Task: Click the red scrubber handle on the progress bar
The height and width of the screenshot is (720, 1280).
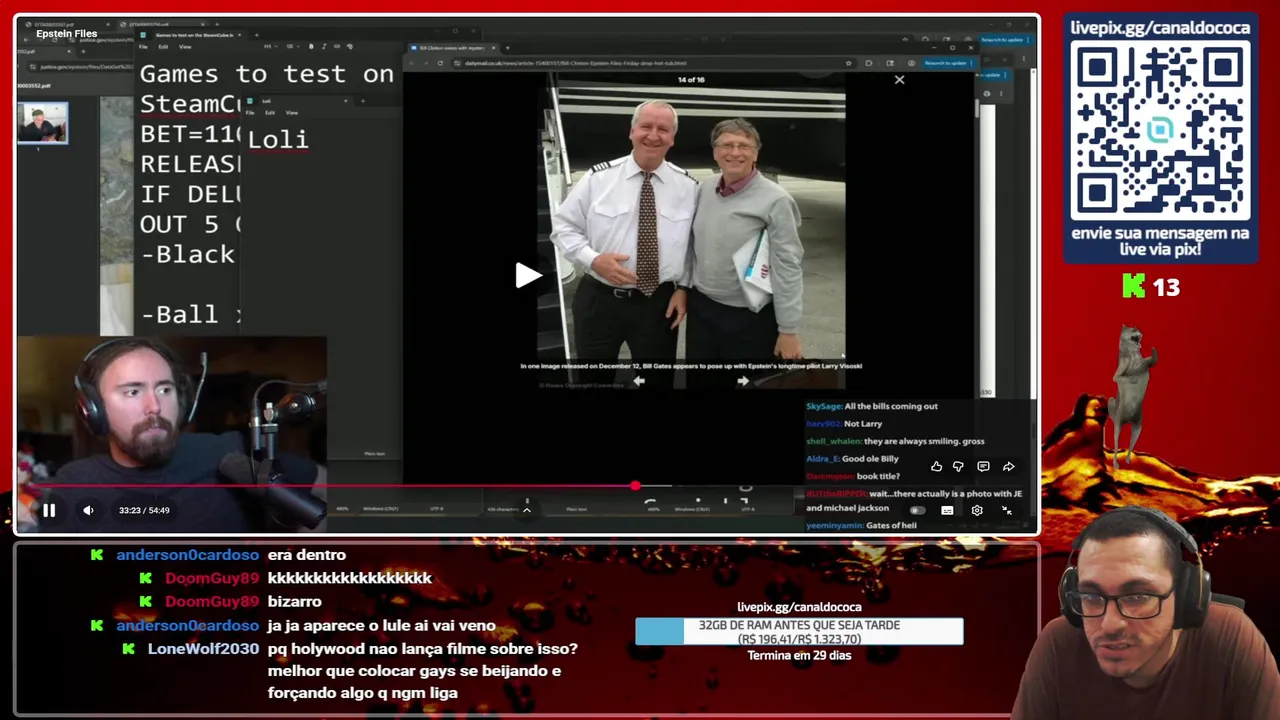Action: pyautogui.click(x=635, y=486)
